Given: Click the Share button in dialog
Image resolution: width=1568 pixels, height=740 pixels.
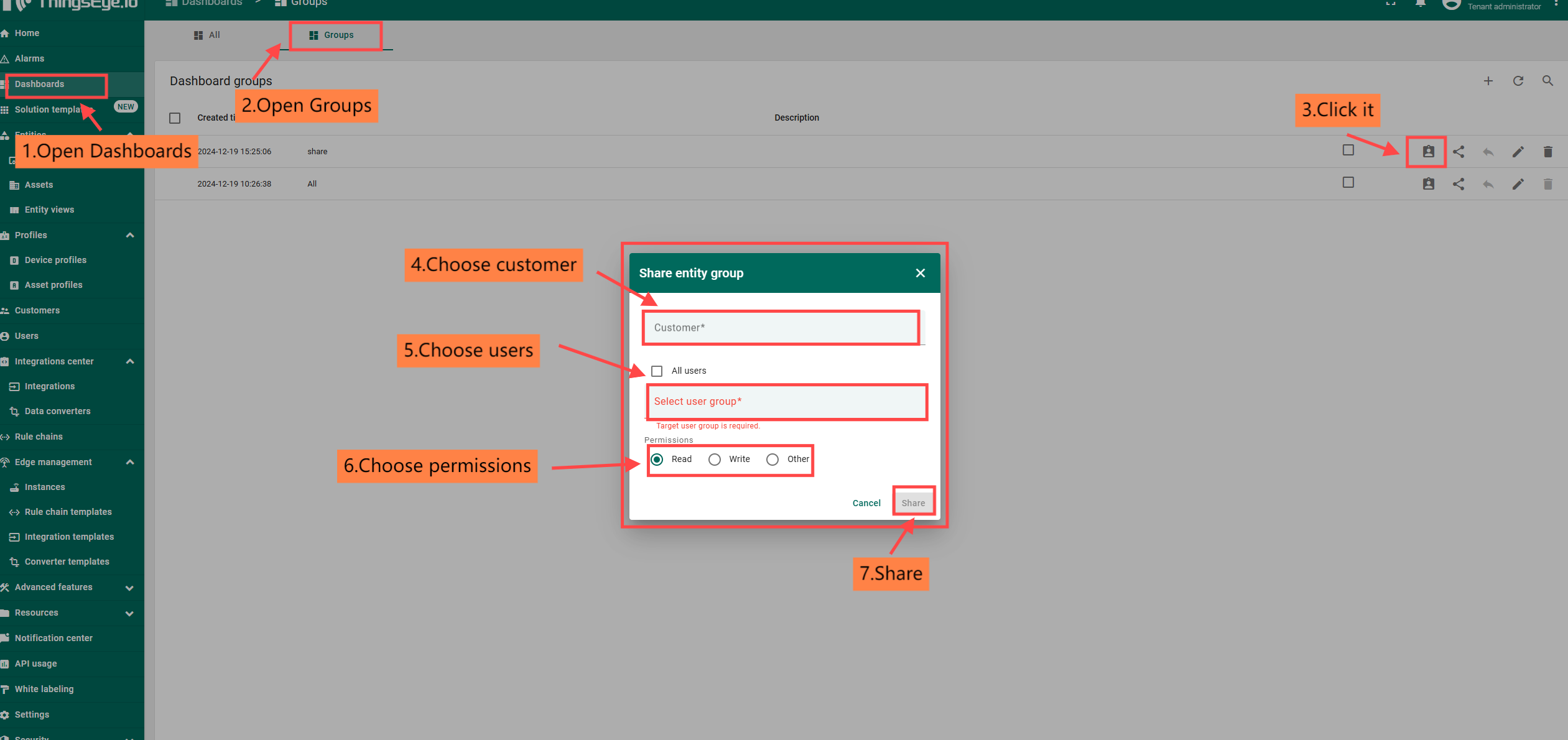Looking at the screenshot, I should (913, 503).
